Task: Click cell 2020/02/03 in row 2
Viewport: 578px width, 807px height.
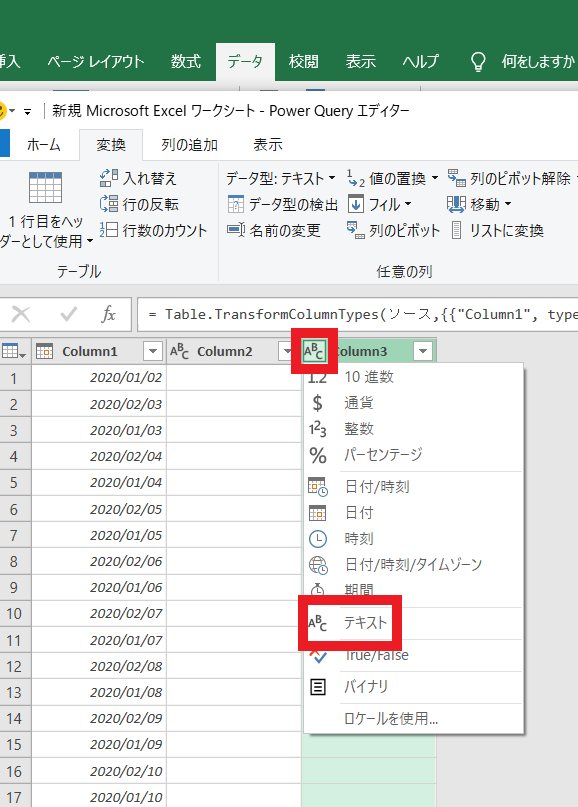Action: point(99,404)
